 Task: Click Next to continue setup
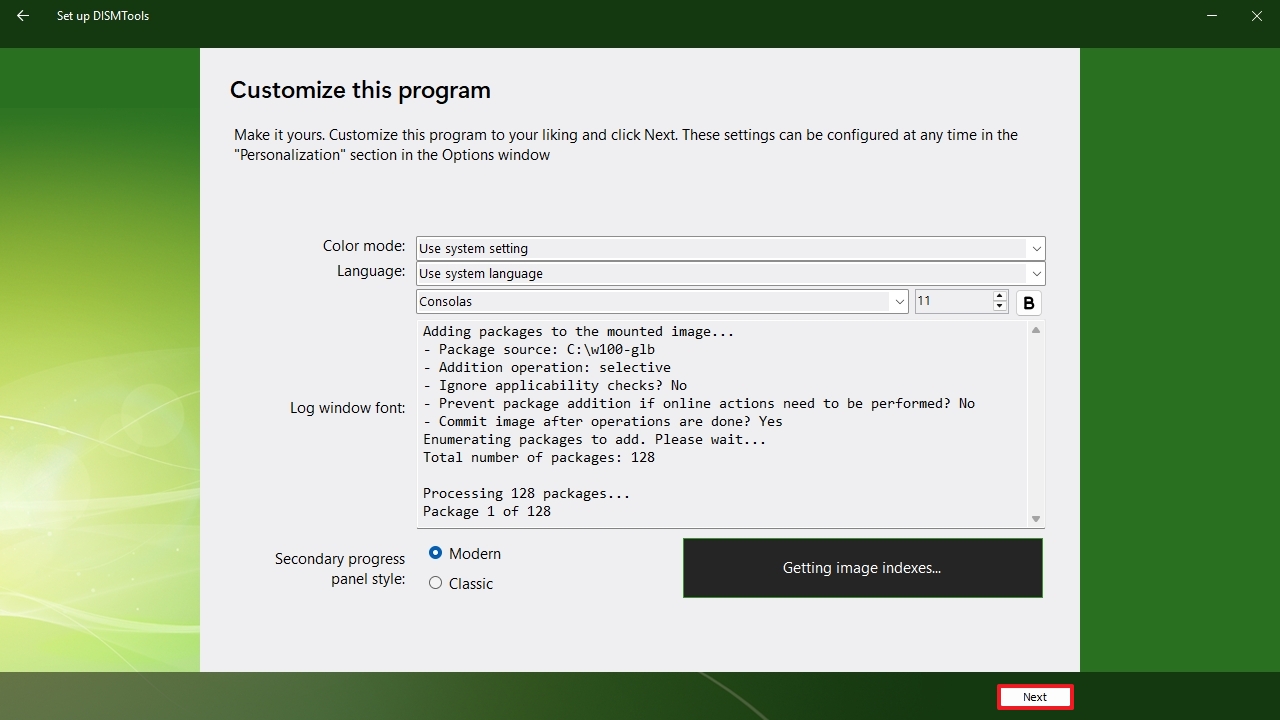[x=1035, y=697]
